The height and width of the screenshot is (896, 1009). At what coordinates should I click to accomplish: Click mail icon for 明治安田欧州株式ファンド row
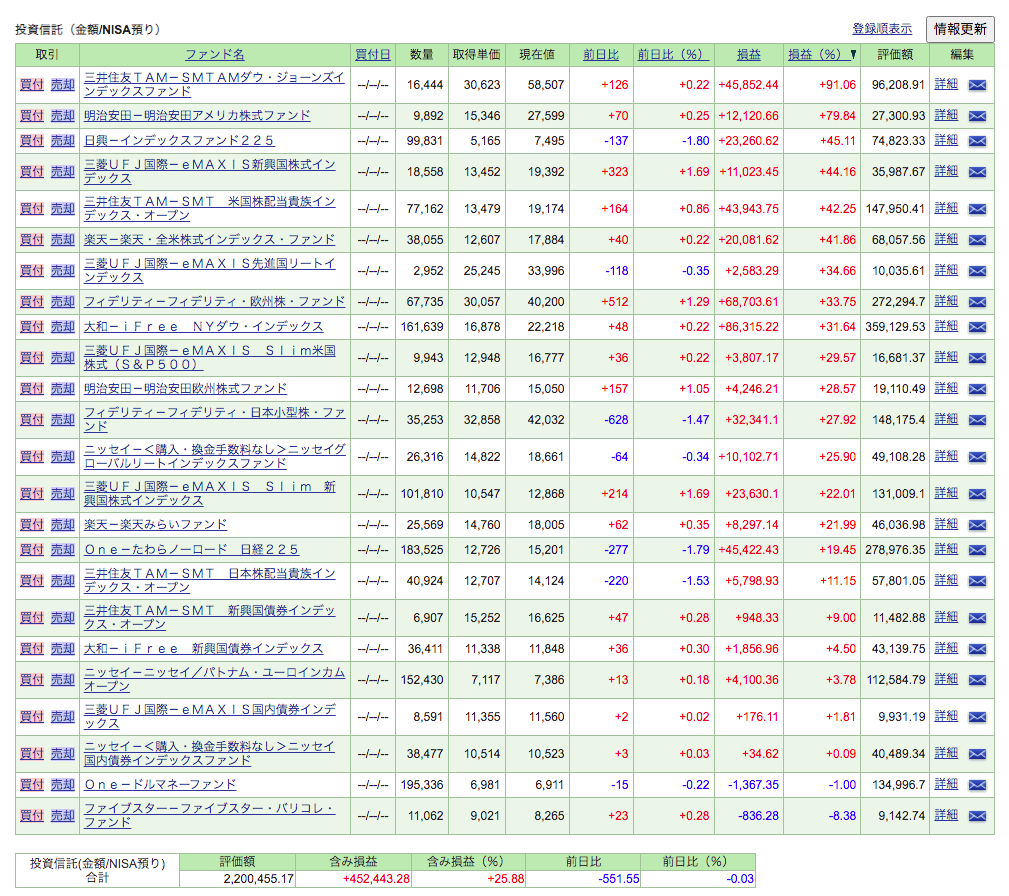tap(977, 389)
